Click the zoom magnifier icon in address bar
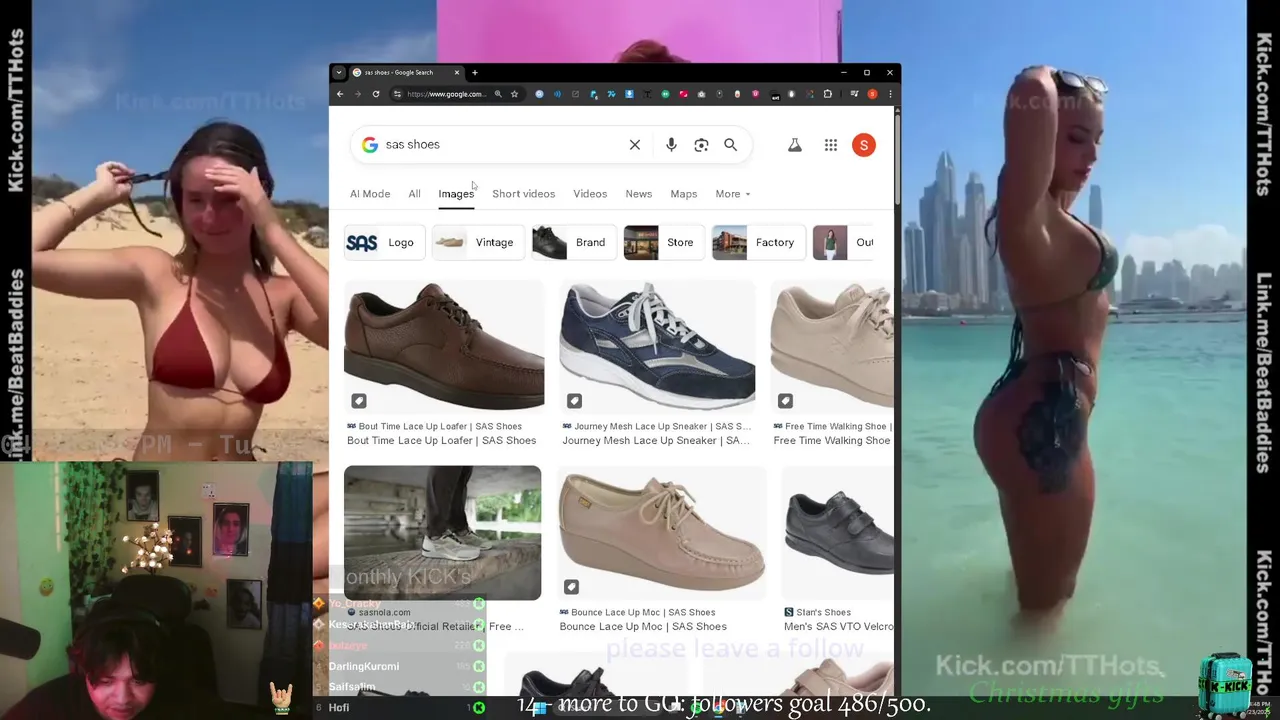The width and height of the screenshot is (1280, 720). pos(498,94)
